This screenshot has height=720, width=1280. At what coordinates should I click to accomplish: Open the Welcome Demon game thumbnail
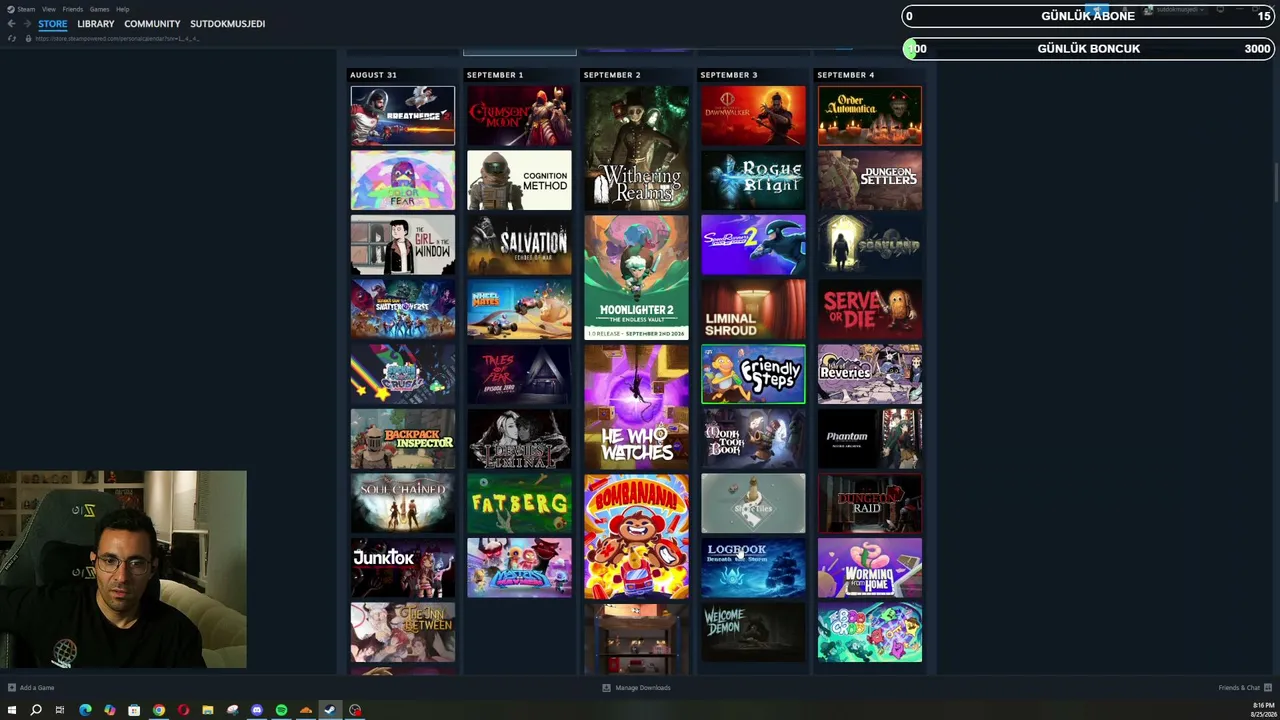[753, 633]
